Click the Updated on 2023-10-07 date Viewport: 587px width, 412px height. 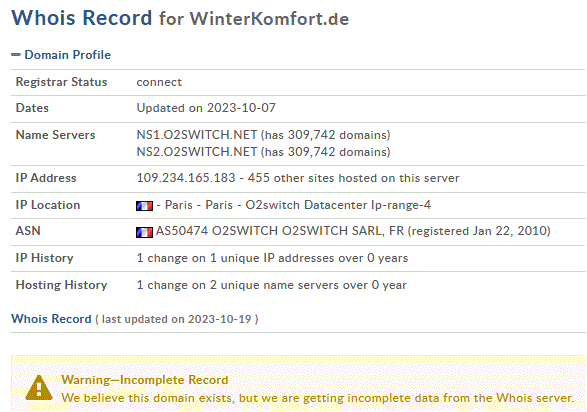click(206, 108)
